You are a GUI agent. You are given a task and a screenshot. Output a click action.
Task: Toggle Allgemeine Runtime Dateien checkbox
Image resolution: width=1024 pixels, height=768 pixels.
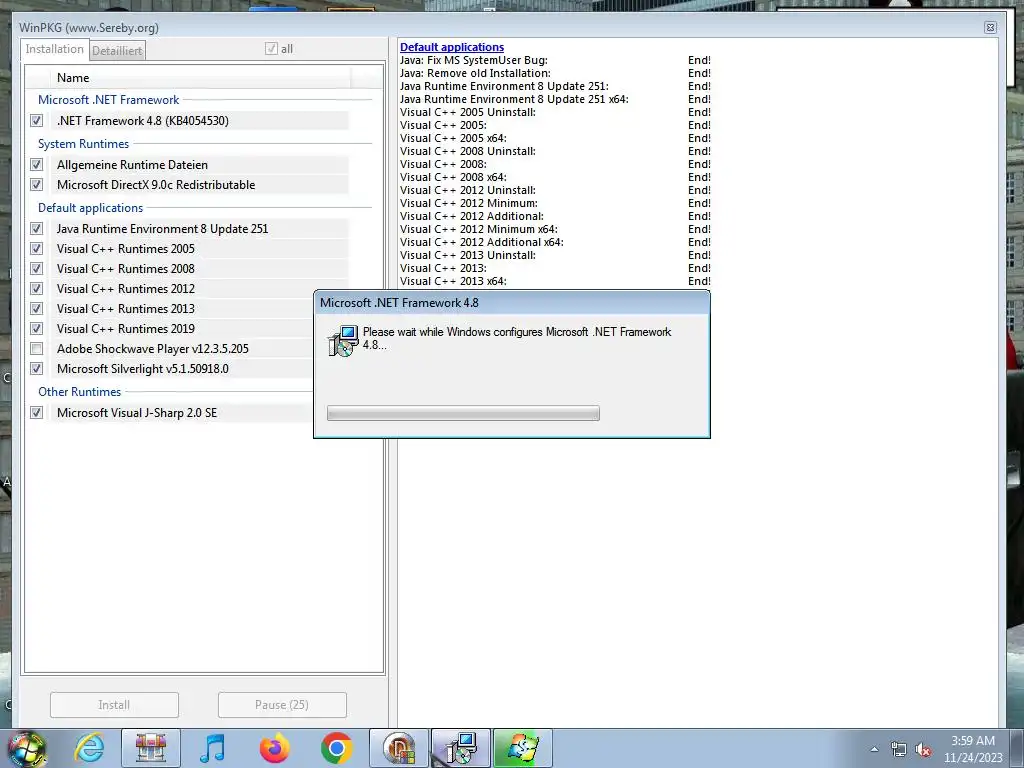[37, 165]
